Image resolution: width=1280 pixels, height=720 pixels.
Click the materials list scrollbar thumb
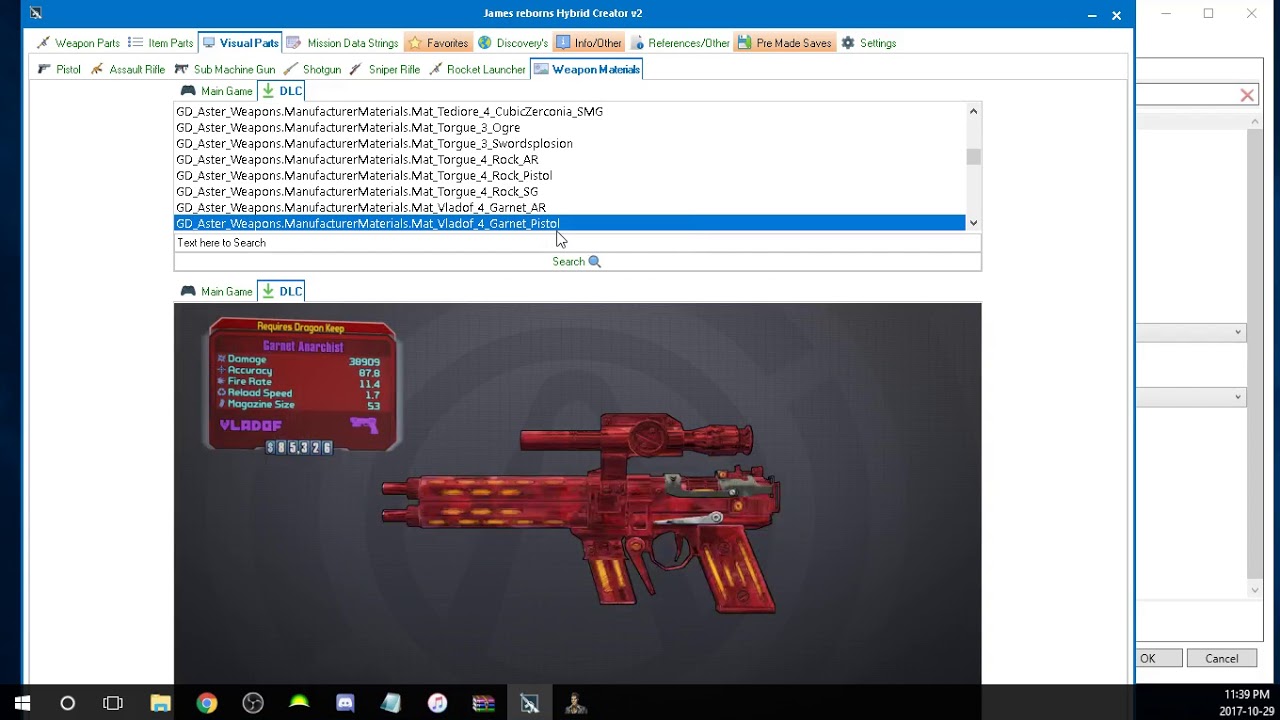tap(973, 157)
